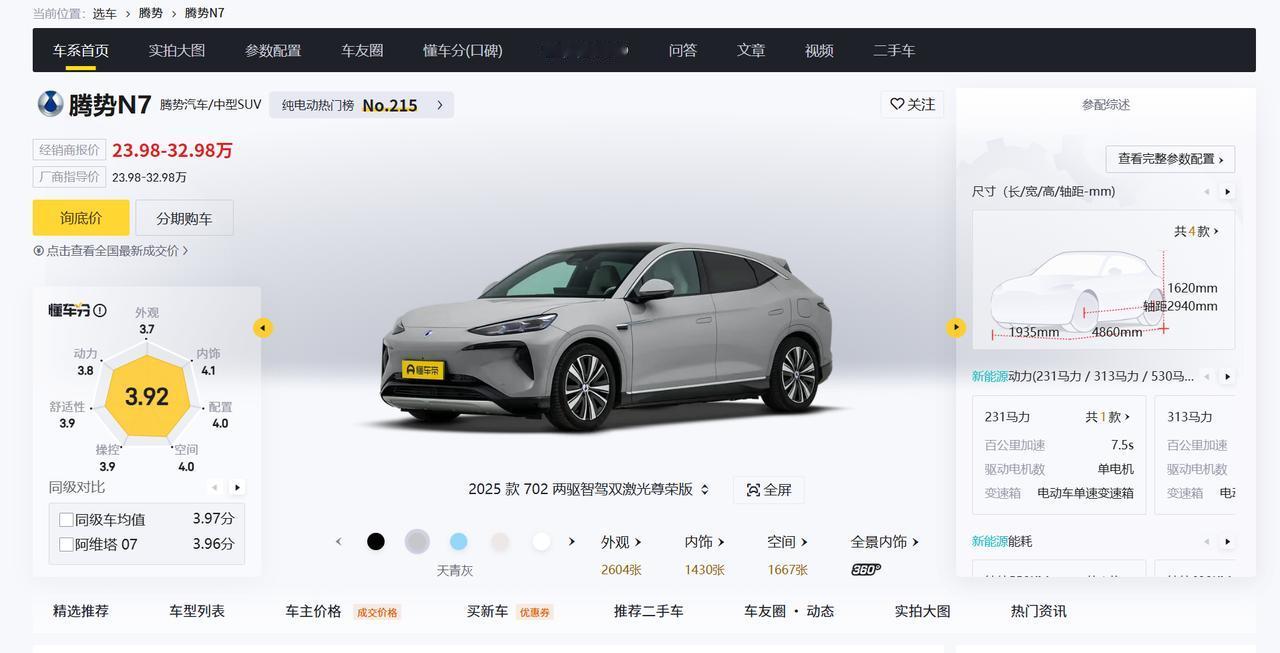Expand the 纯电动热门榜 No.215 ranking
The height and width of the screenshot is (653, 1280).
click(361, 105)
